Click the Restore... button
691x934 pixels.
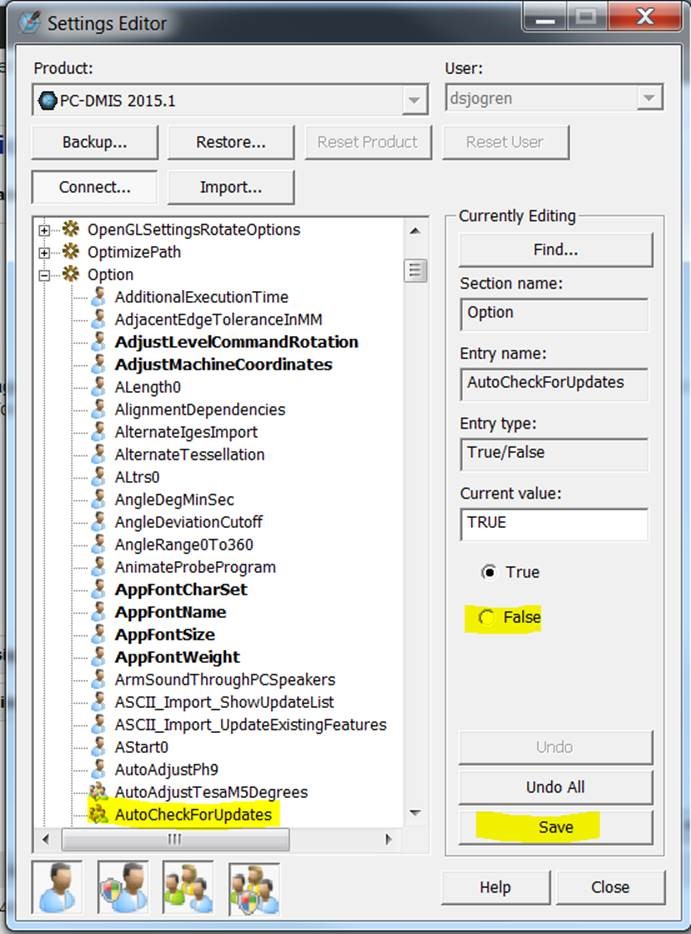(231, 142)
